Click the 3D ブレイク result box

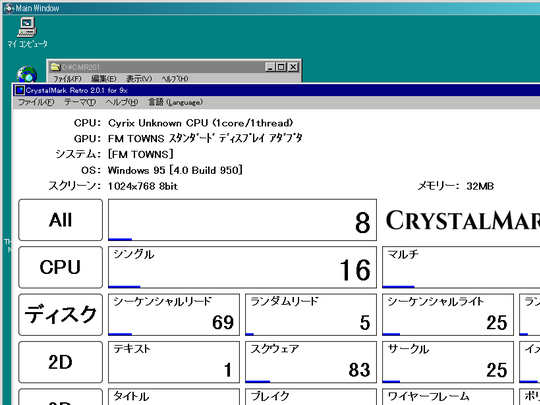(x=311, y=397)
